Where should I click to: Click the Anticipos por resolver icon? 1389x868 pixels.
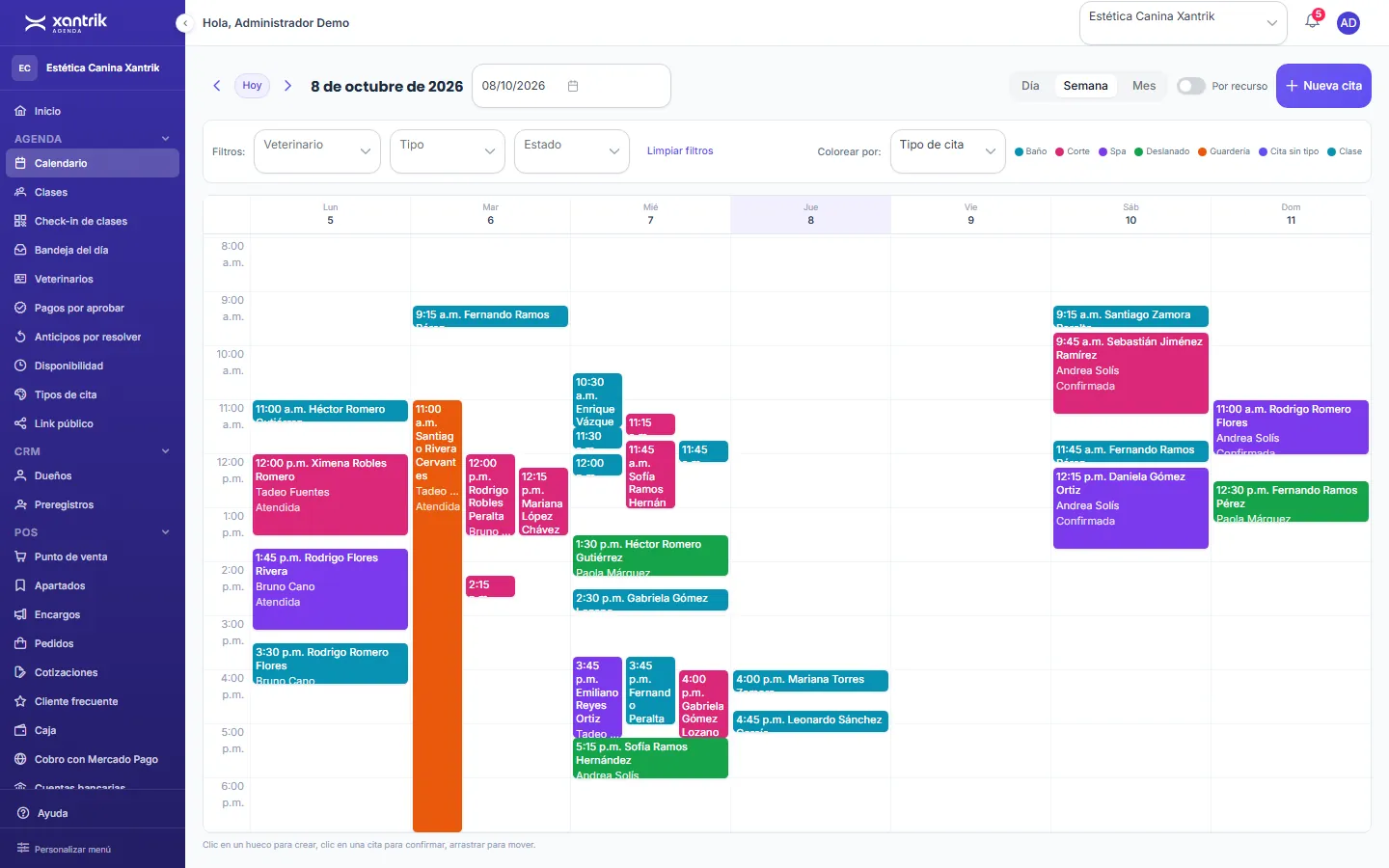(x=20, y=337)
